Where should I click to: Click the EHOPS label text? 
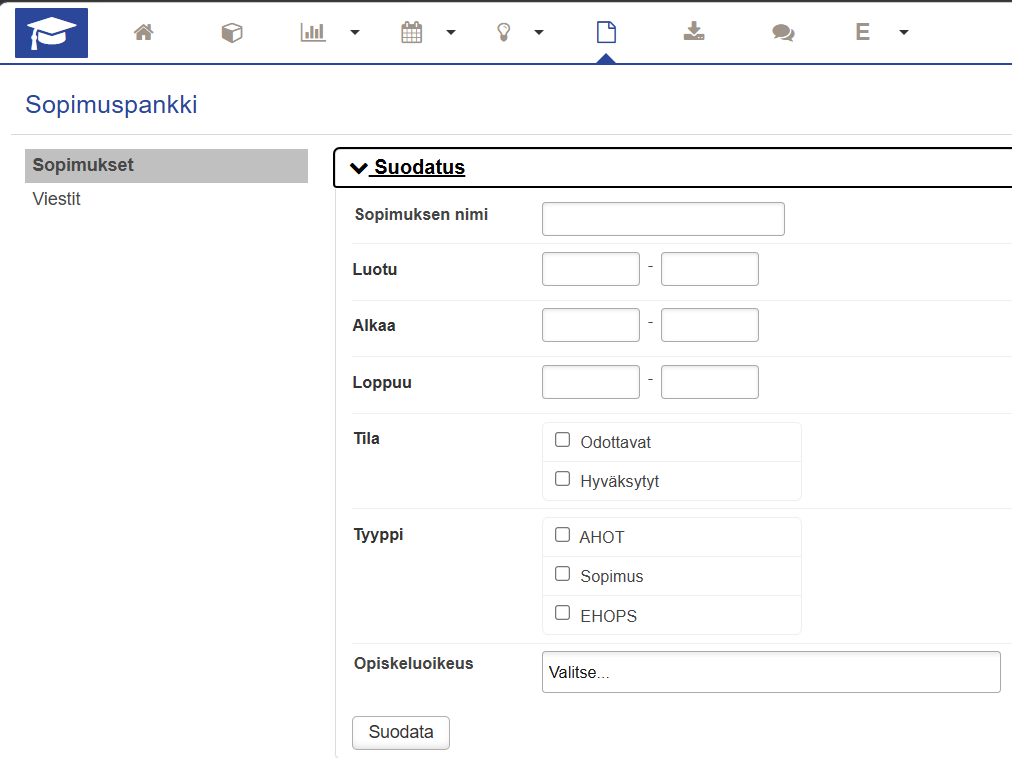(x=609, y=616)
